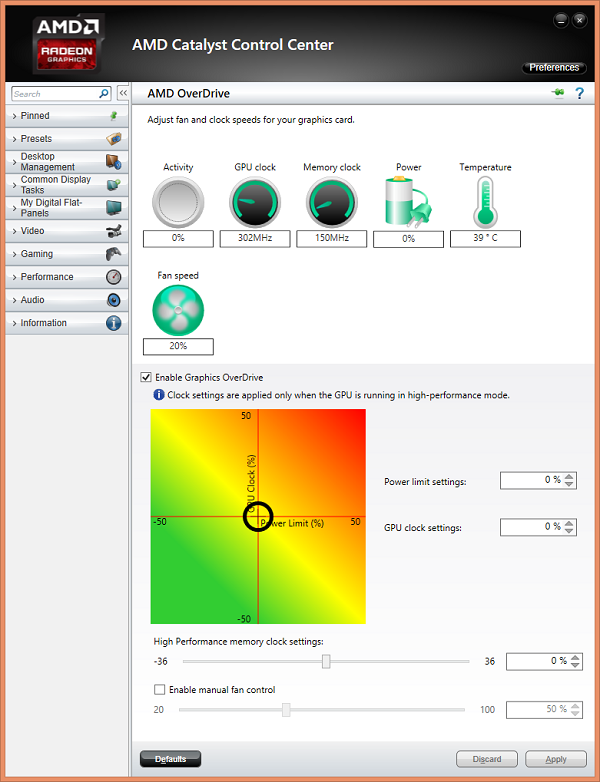Click the Fan speed fan icon
Viewport: 600px width, 782px height.
coord(178,310)
